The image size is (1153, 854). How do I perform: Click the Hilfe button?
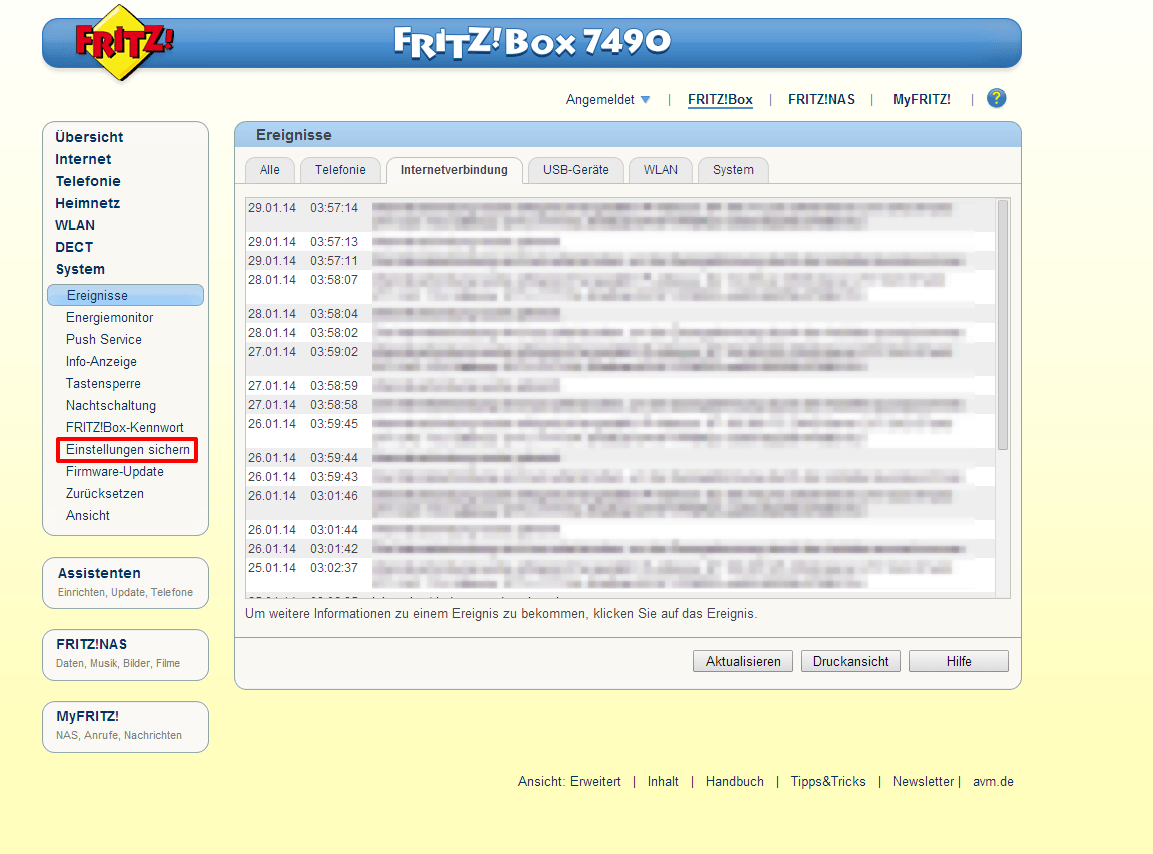959,661
